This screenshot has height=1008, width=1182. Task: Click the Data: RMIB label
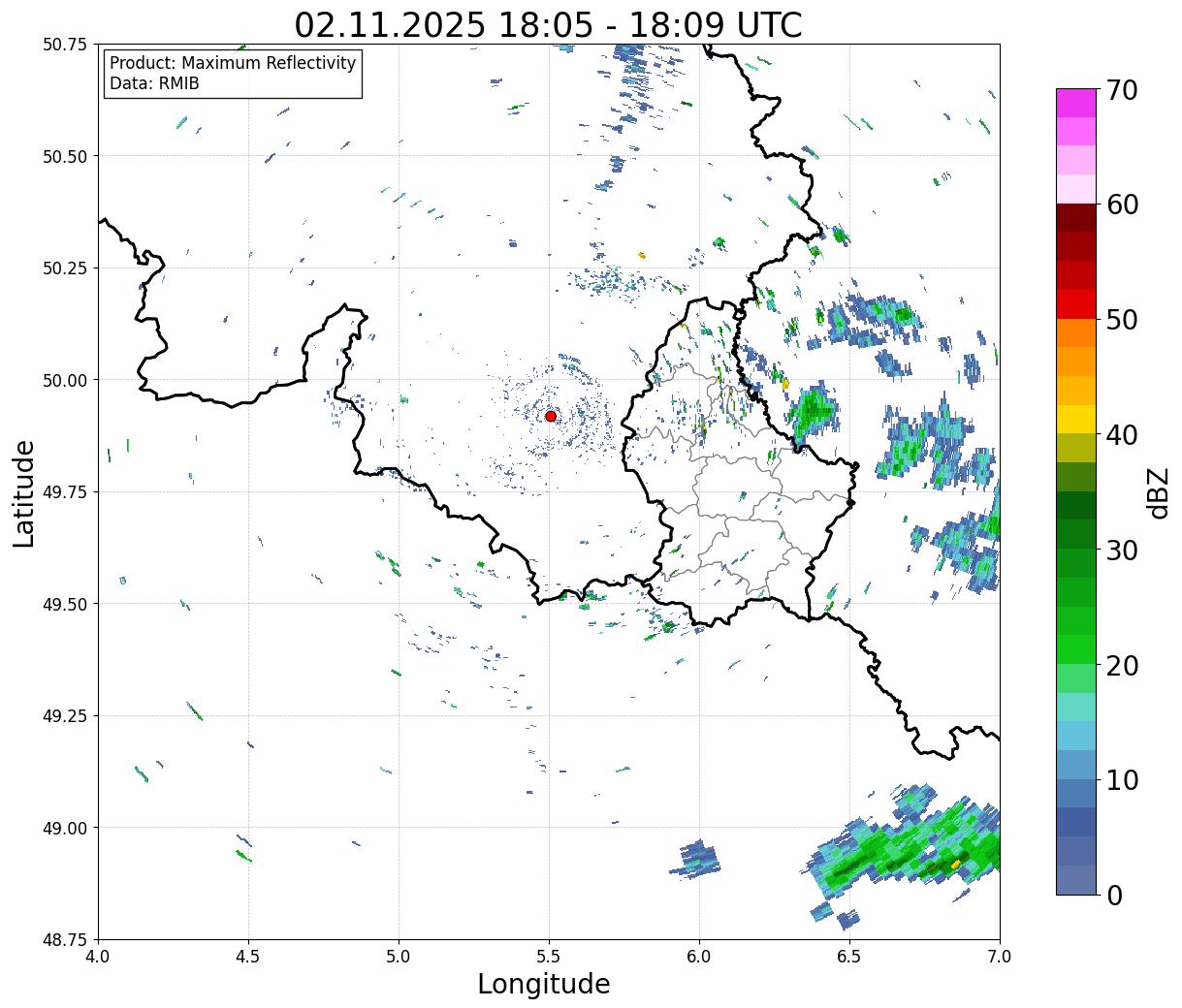tap(154, 83)
